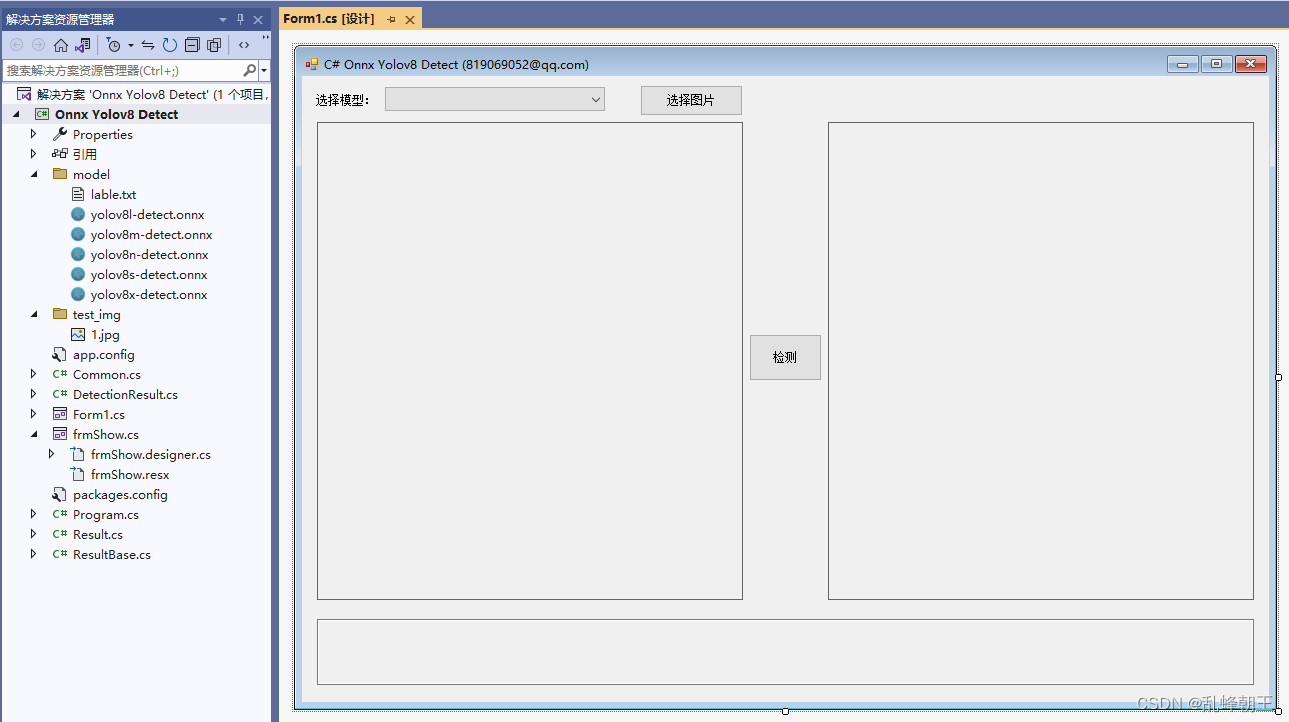Close the Solution Explorer panel
This screenshot has height=722, width=1289.
pyautogui.click(x=258, y=19)
